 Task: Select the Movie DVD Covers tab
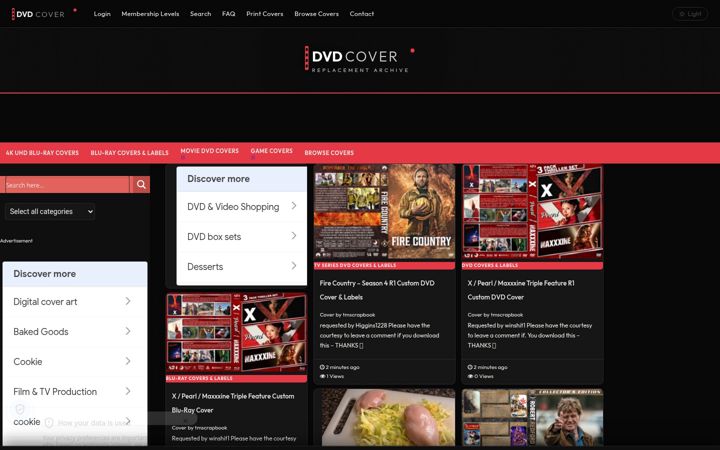[209, 151]
